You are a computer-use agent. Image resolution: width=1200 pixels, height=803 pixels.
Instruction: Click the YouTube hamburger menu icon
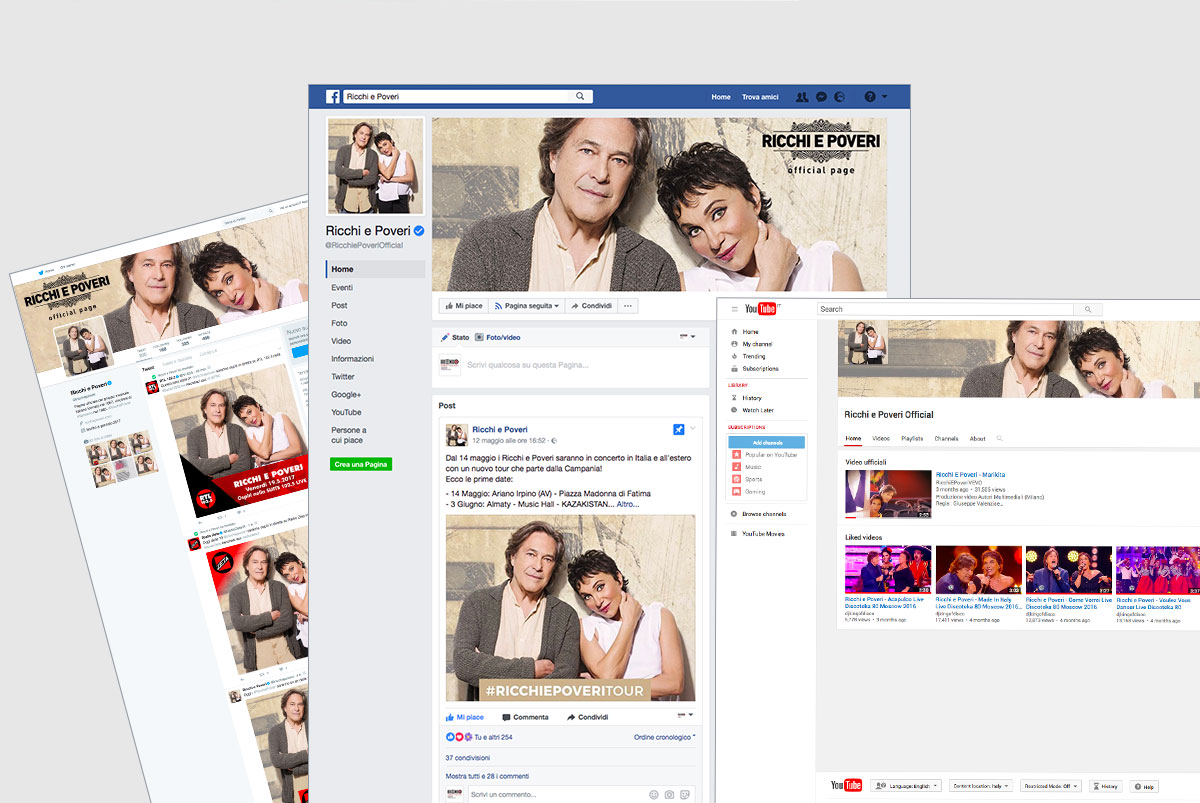coord(735,309)
